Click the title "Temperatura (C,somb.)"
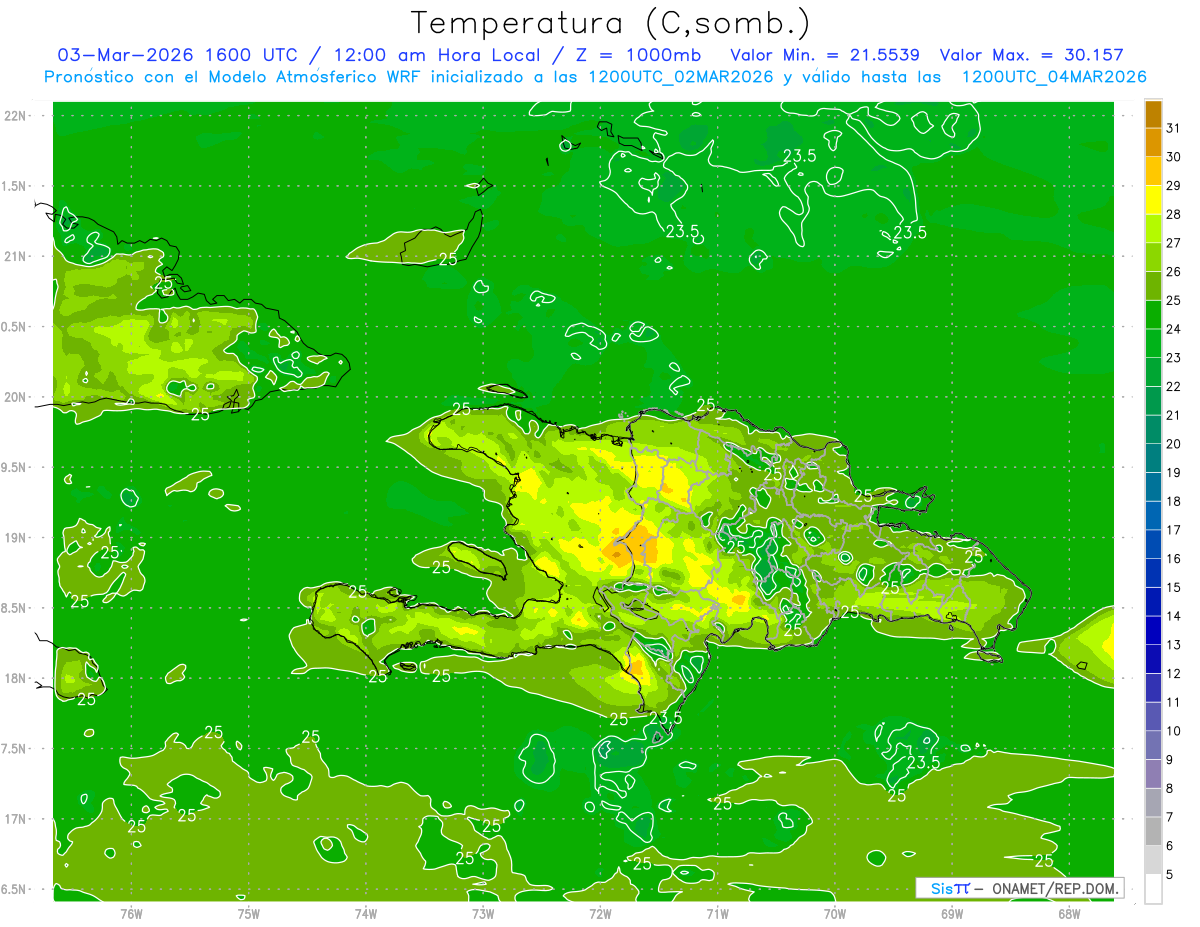This screenshot has height=927, width=1200. (610, 23)
